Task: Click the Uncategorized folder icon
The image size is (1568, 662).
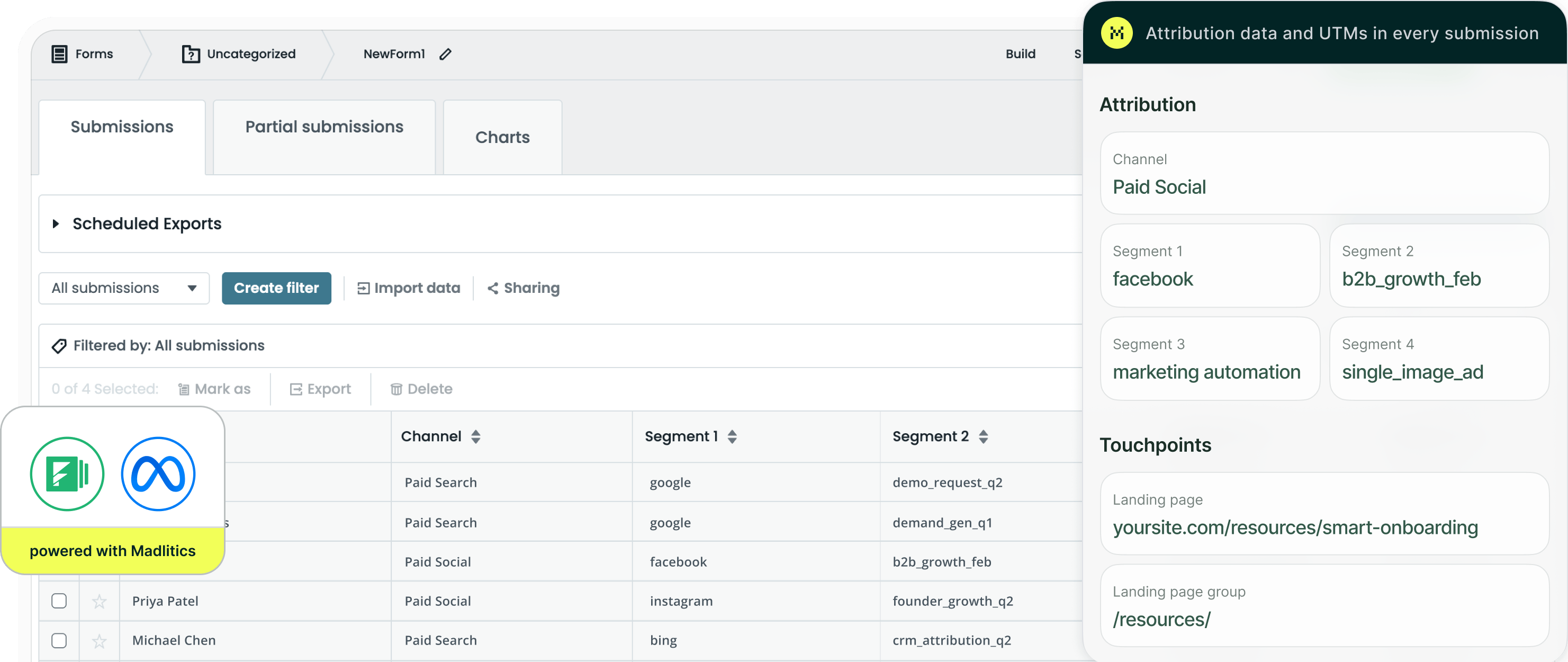Action: (x=191, y=54)
